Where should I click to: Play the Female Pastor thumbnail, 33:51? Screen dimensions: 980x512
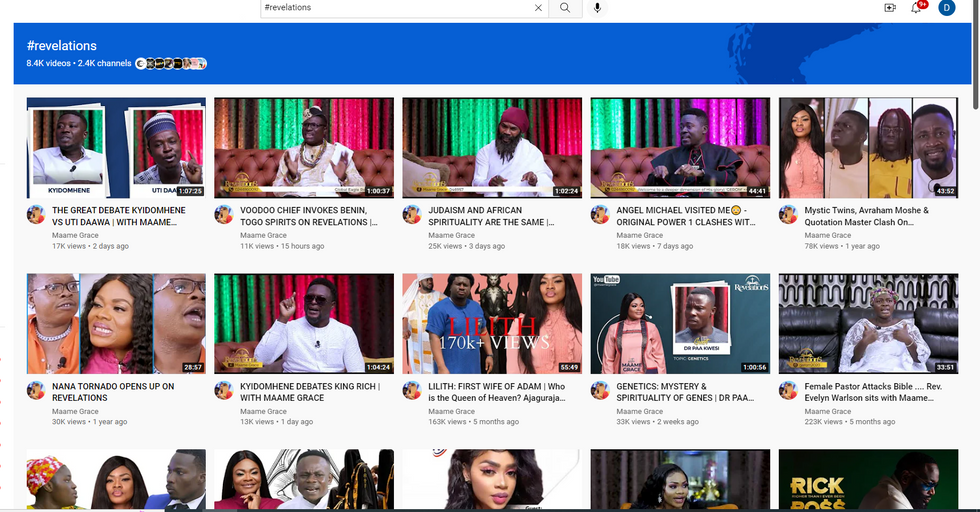pos(868,324)
